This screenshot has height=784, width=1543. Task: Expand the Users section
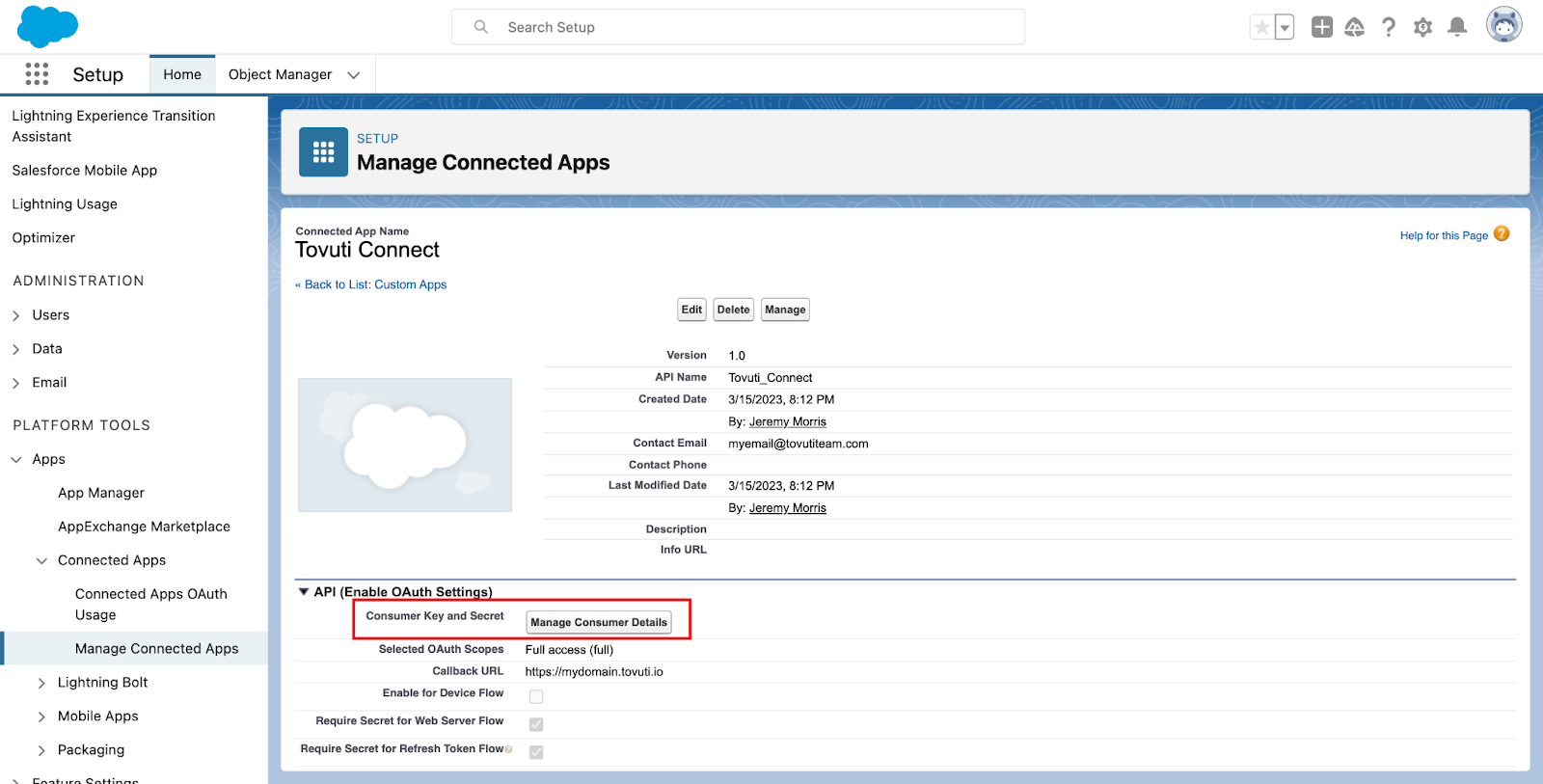[x=15, y=315]
